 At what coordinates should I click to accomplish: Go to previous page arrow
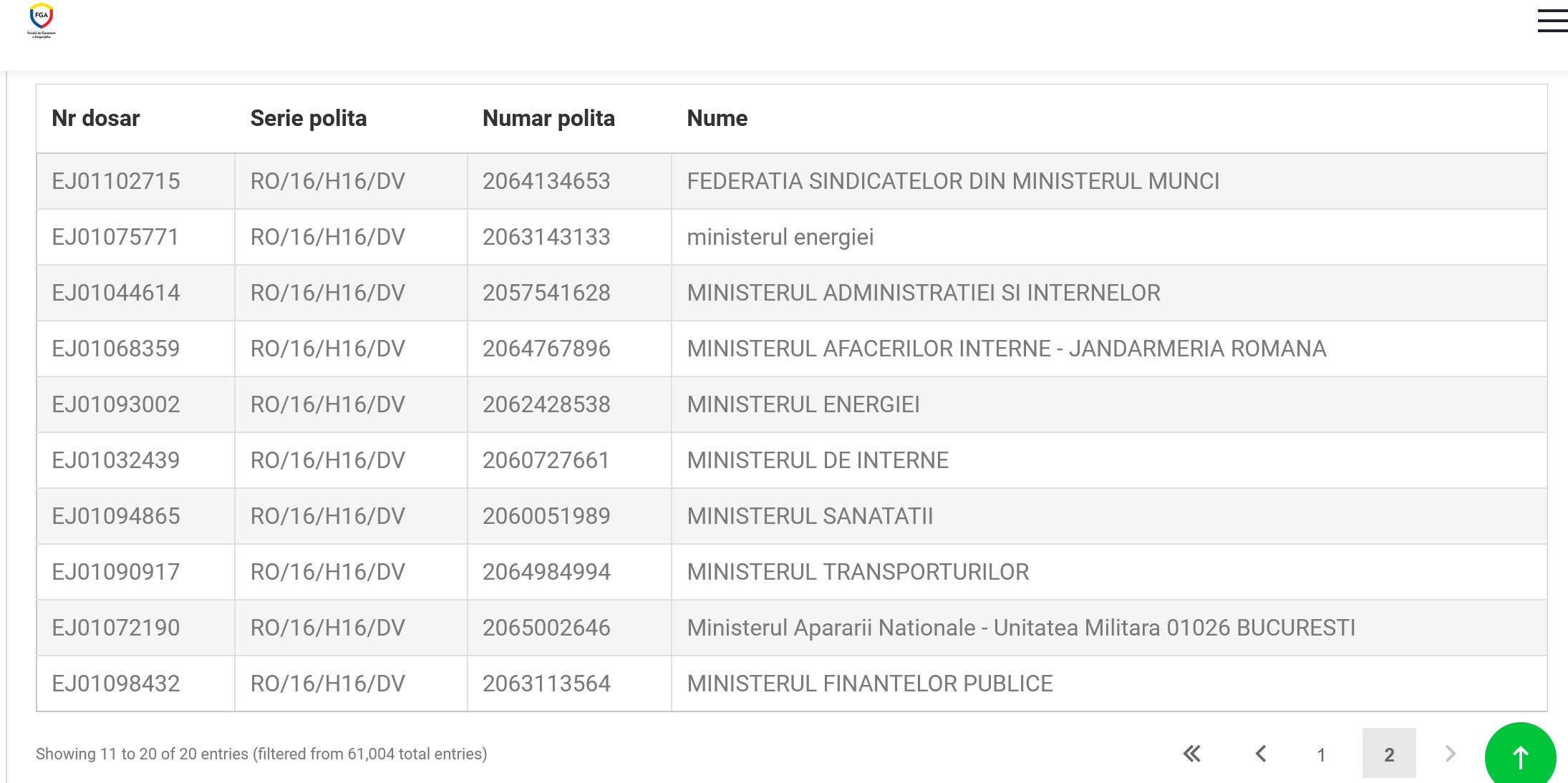[1261, 754]
